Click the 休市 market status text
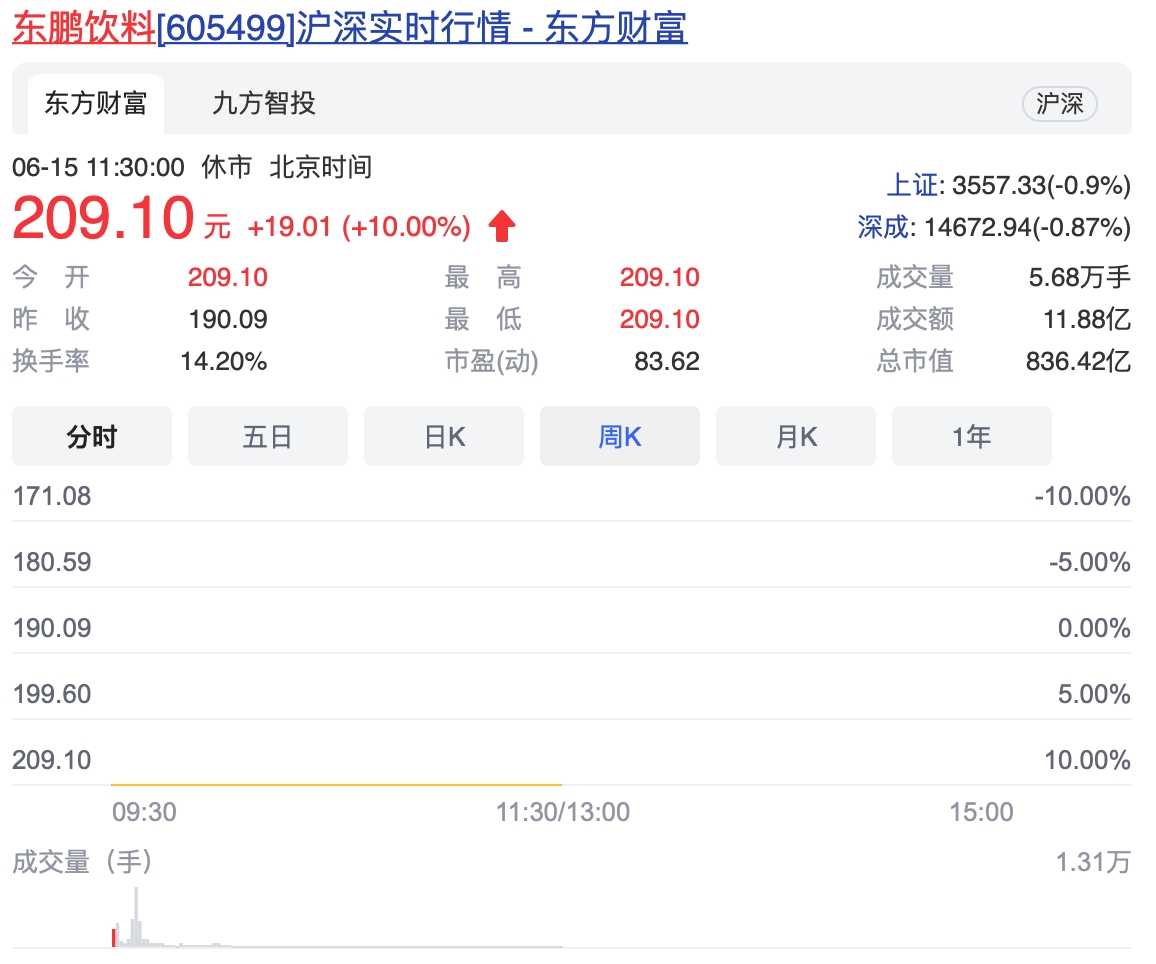Image resolution: width=1156 pixels, height=964 pixels. tap(227, 167)
